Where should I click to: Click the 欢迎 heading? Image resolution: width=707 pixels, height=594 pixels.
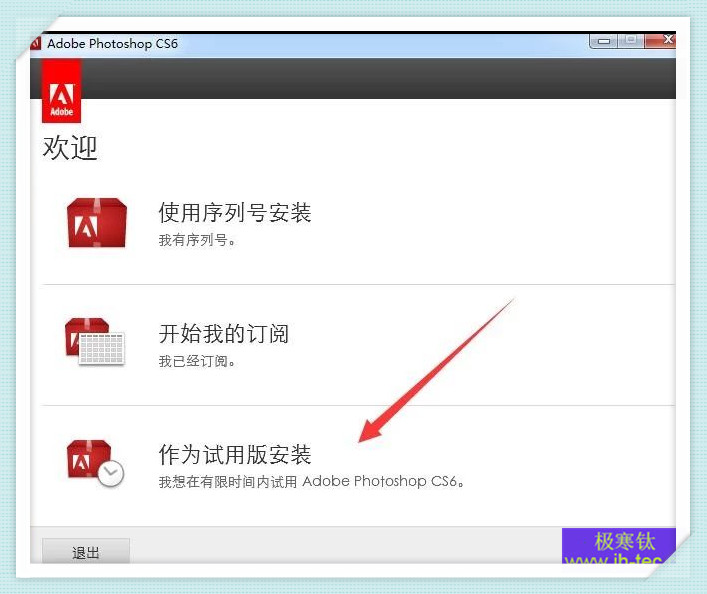coord(70,147)
